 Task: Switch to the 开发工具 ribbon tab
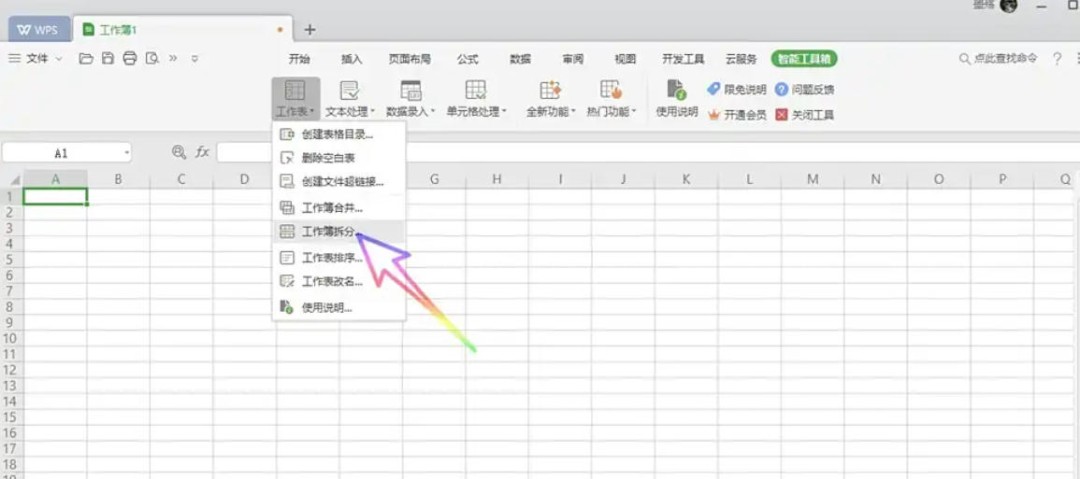[x=683, y=59]
